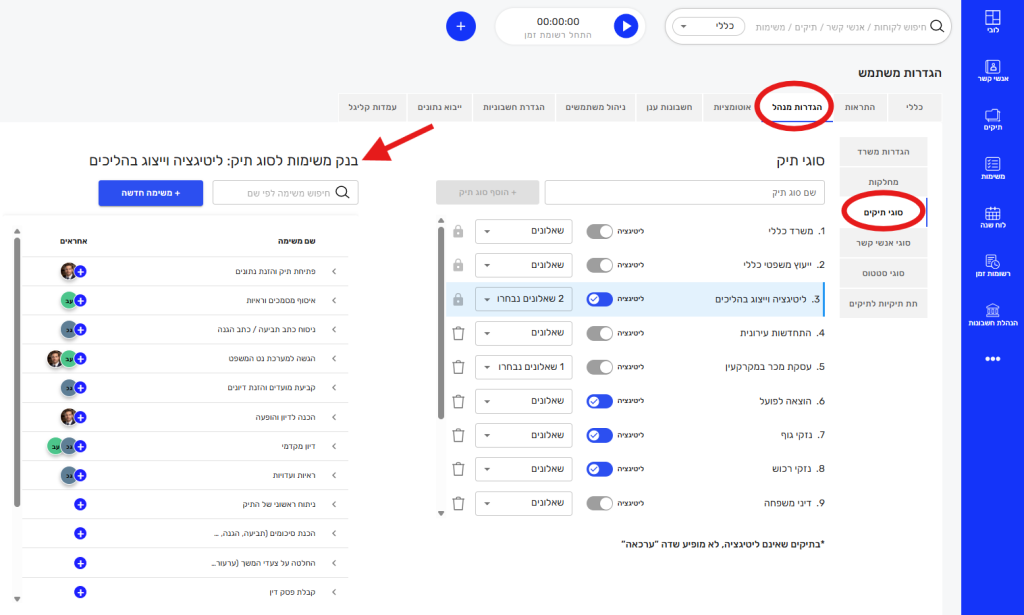The width and height of the screenshot is (1024, 615).
Task: Go to תיקים cases sidebar icon
Action: 992,120
